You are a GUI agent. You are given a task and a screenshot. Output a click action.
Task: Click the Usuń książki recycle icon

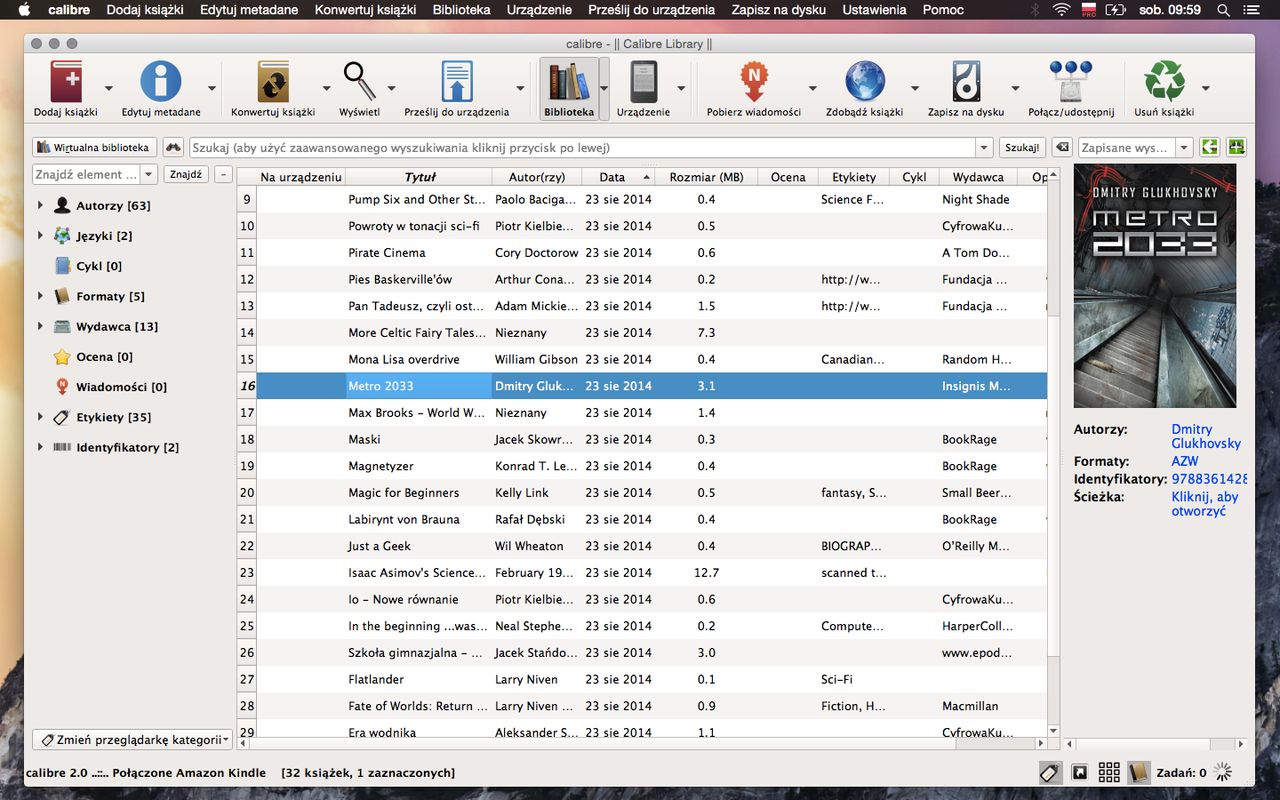tap(1164, 82)
